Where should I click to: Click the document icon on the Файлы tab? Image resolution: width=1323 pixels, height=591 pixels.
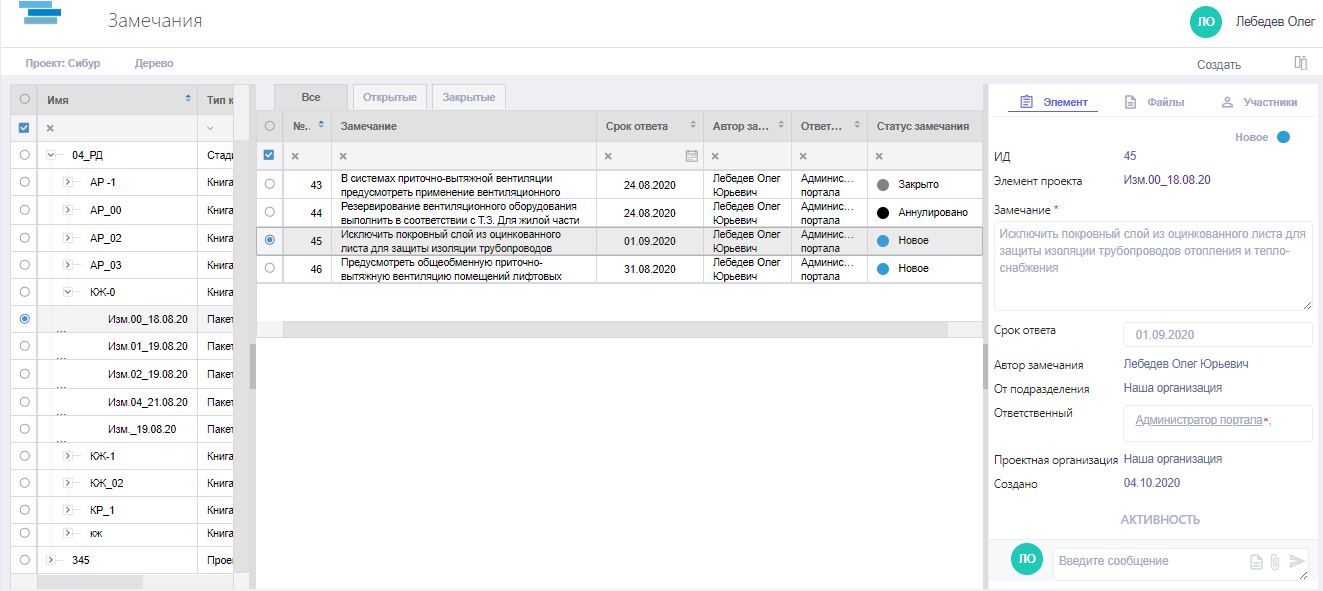tap(1130, 102)
